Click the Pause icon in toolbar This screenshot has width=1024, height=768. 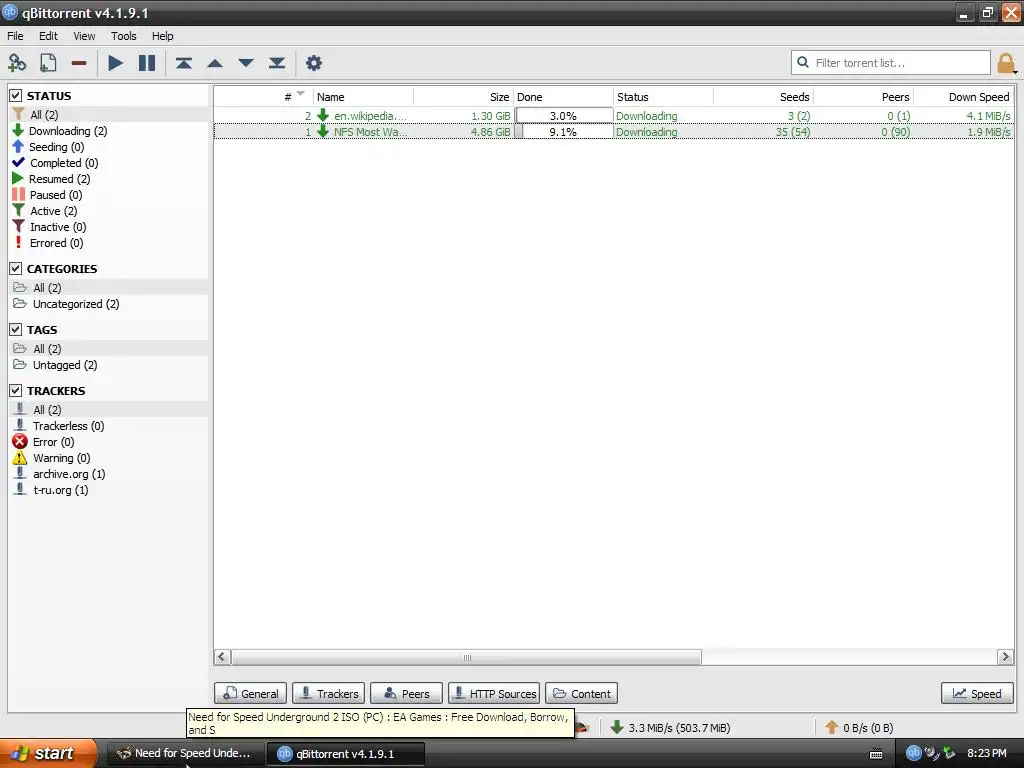(147, 63)
